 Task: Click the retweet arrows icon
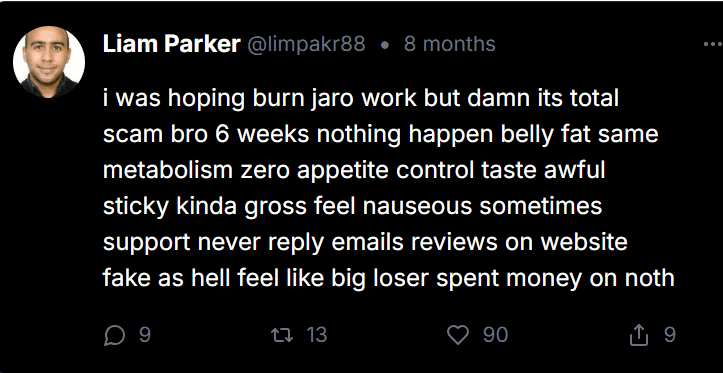(282, 335)
